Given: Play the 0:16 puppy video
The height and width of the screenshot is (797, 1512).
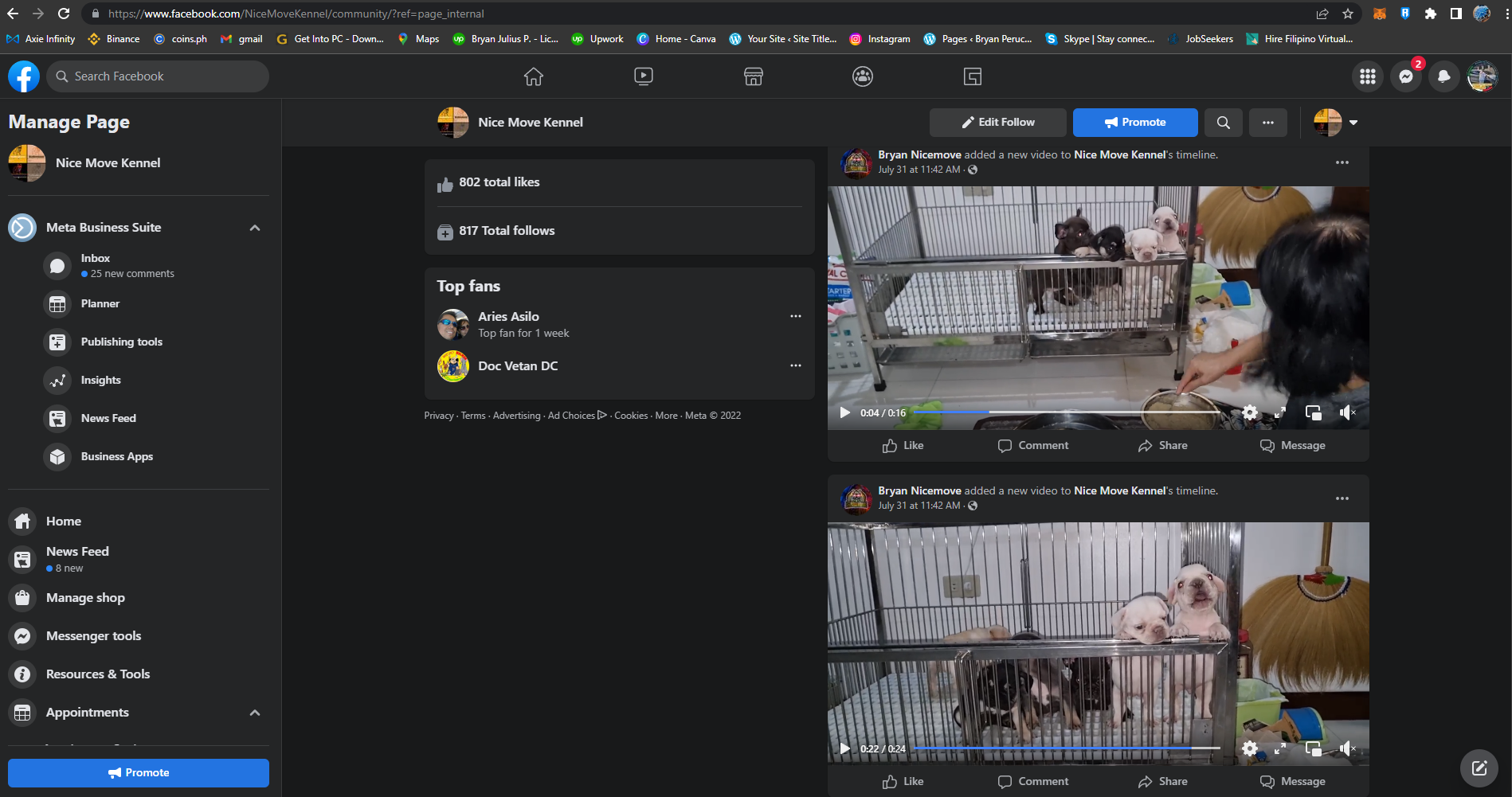Looking at the screenshot, I should click(844, 412).
